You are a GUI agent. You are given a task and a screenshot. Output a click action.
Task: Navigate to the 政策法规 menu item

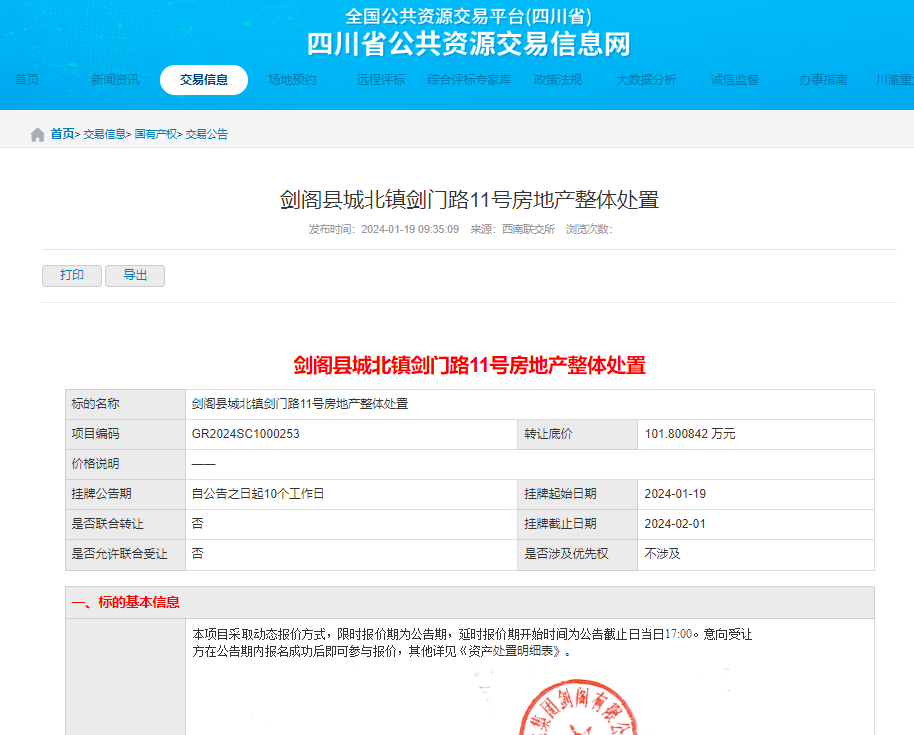[558, 80]
